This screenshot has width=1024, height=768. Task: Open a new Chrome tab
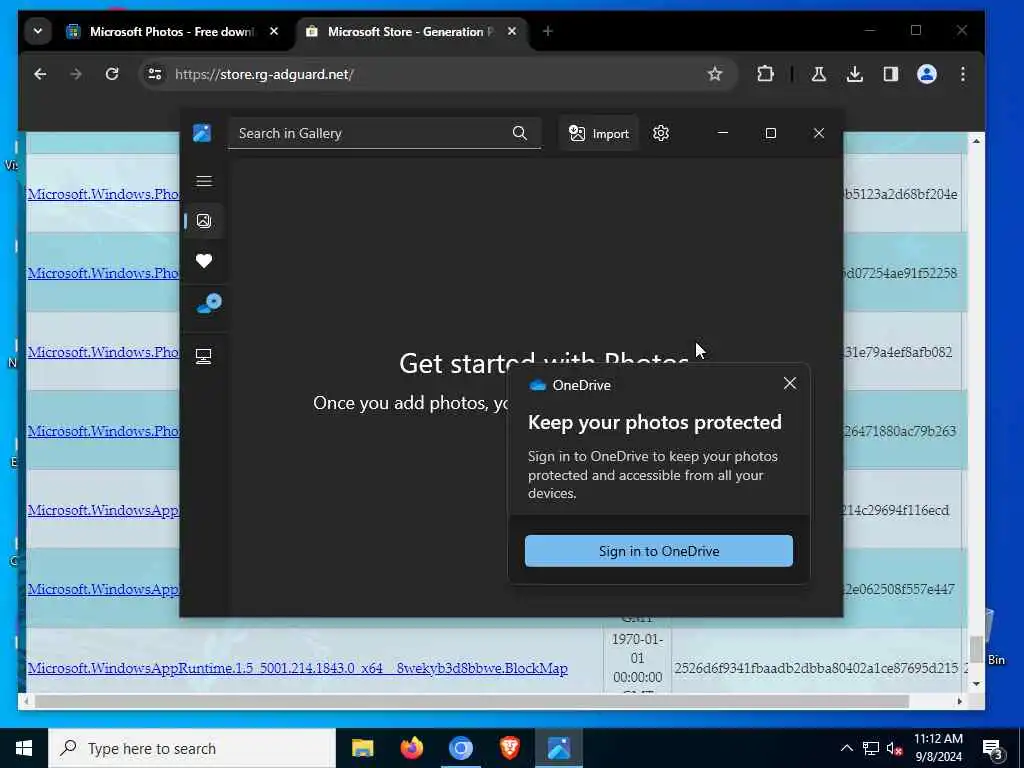pyautogui.click(x=547, y=31)
